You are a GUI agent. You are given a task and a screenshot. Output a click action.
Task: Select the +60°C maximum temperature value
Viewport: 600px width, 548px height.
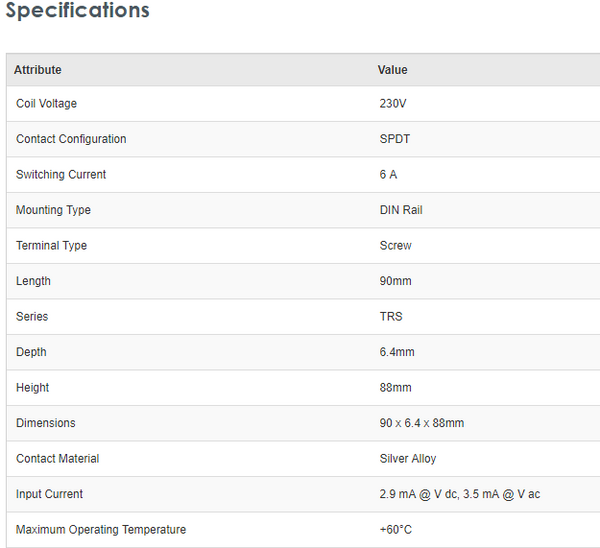click(395, 530)
